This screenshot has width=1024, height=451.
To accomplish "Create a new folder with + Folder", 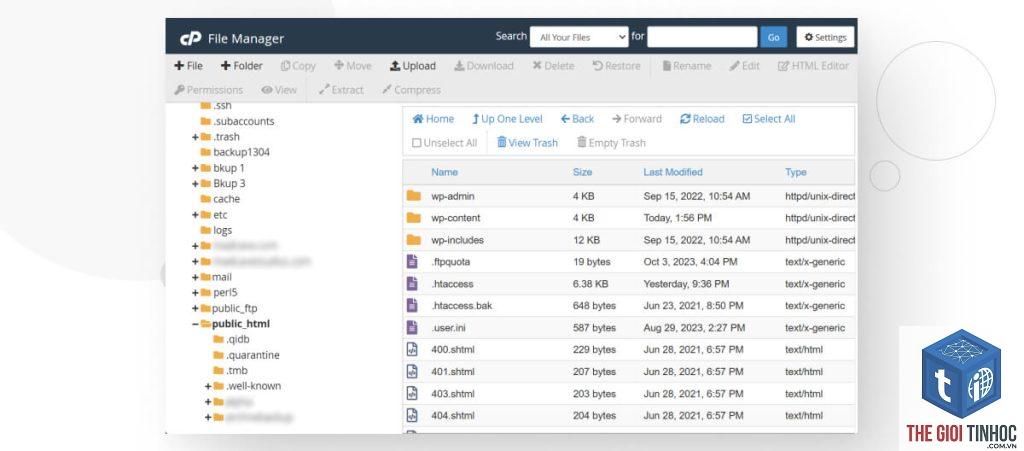I will 242,66.
